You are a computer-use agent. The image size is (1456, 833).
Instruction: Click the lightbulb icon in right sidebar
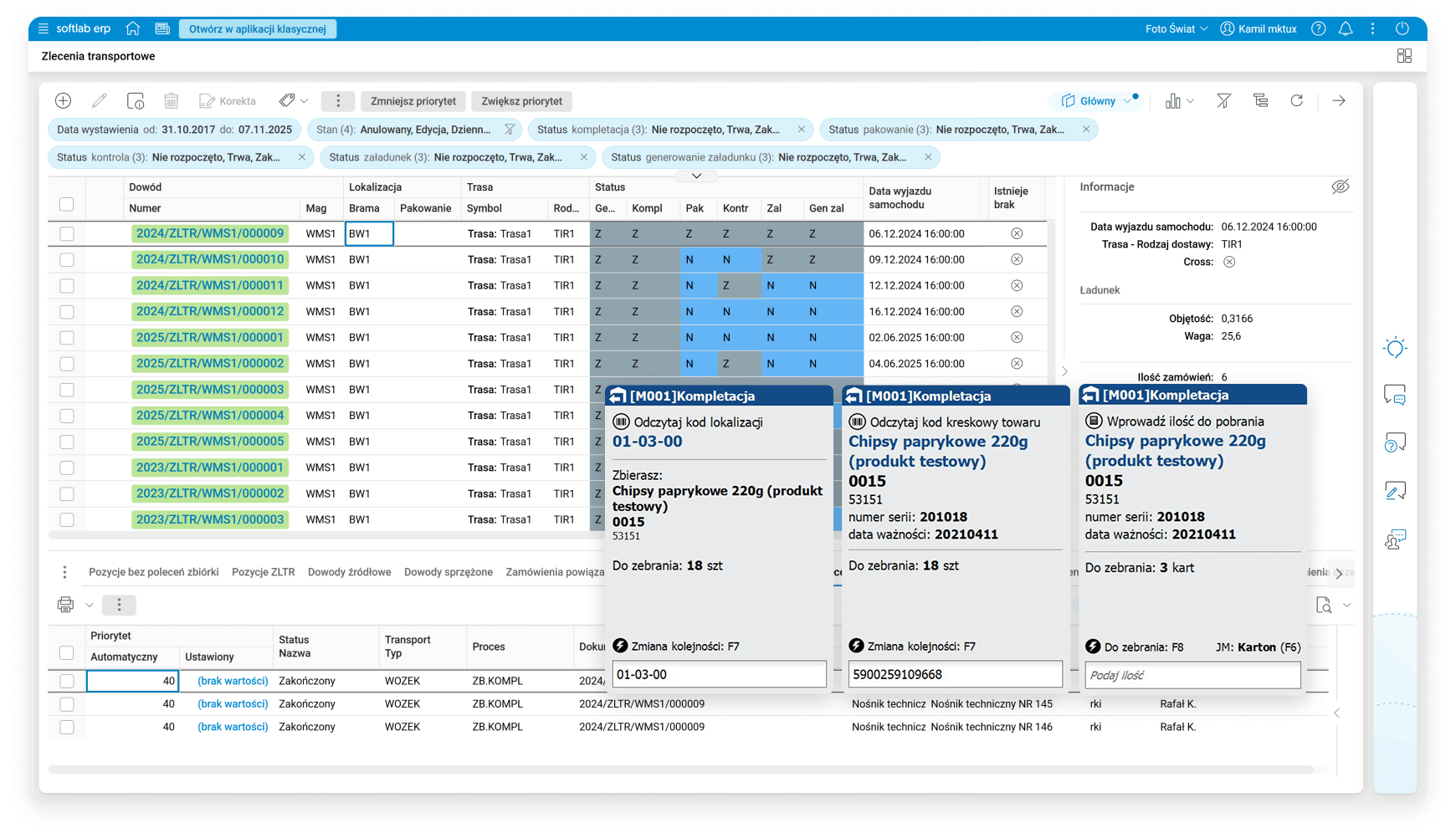(1395, 348)
